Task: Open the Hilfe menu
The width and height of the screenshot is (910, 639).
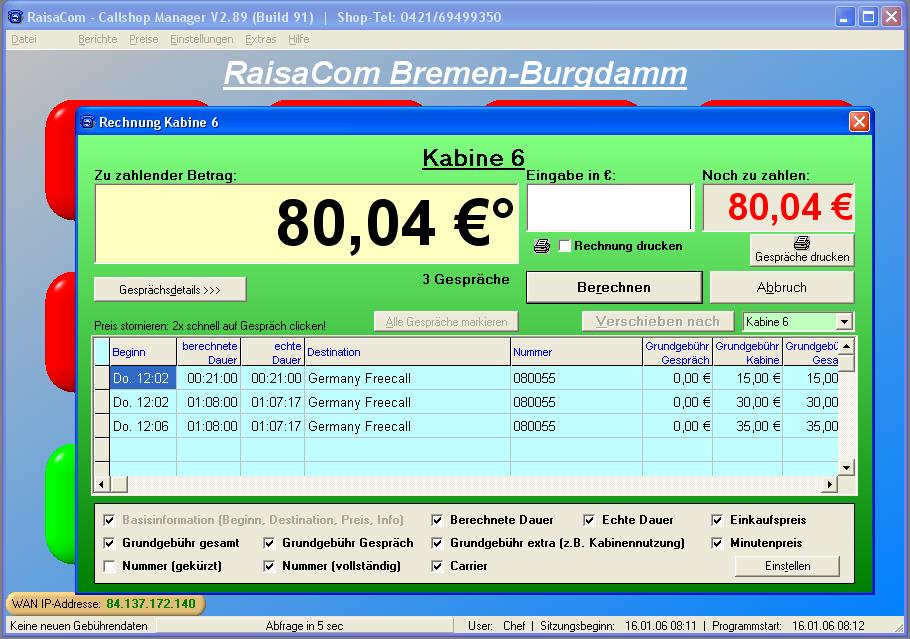Action: pyautogui.click(x=298, y=39)
